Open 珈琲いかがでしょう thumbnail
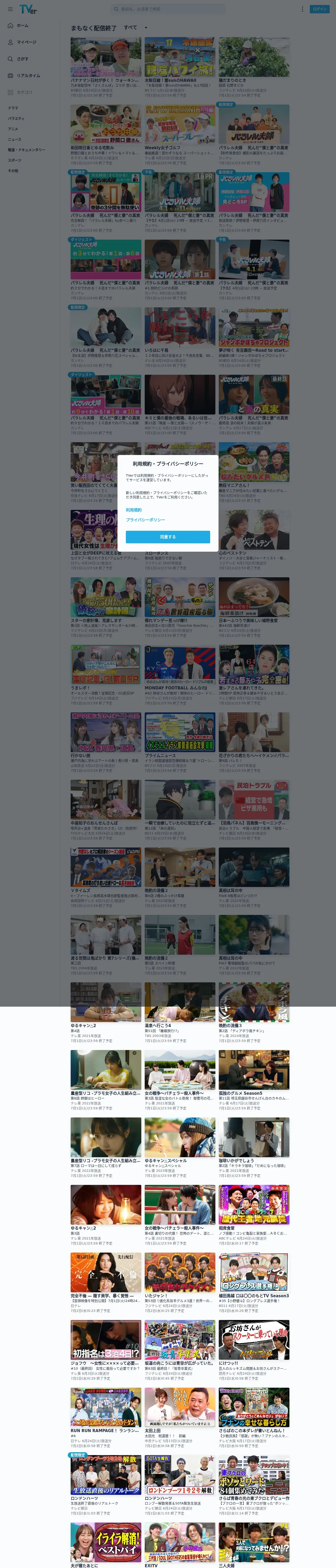Image resolution: width=336 pixels, height=1568 pixels. 254,1137
